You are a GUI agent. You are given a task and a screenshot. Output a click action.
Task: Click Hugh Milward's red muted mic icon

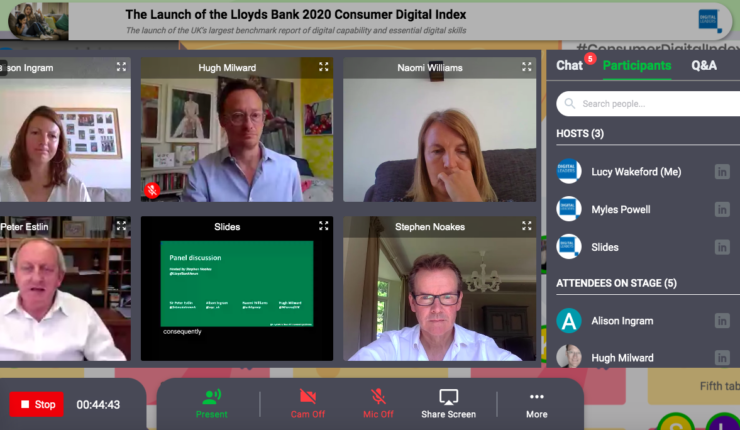(152, 190)
